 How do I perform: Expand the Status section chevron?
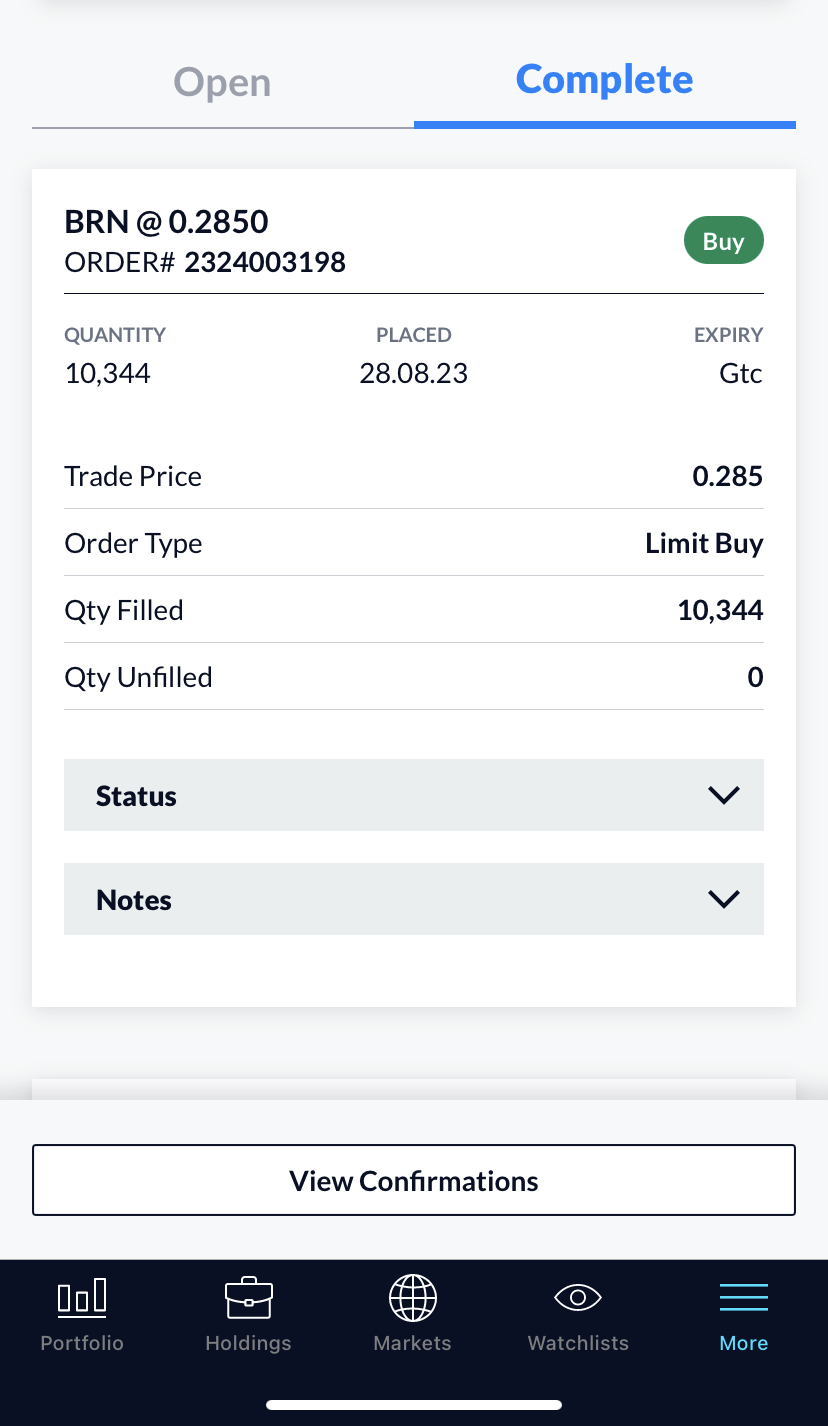[x=723, y=795]
